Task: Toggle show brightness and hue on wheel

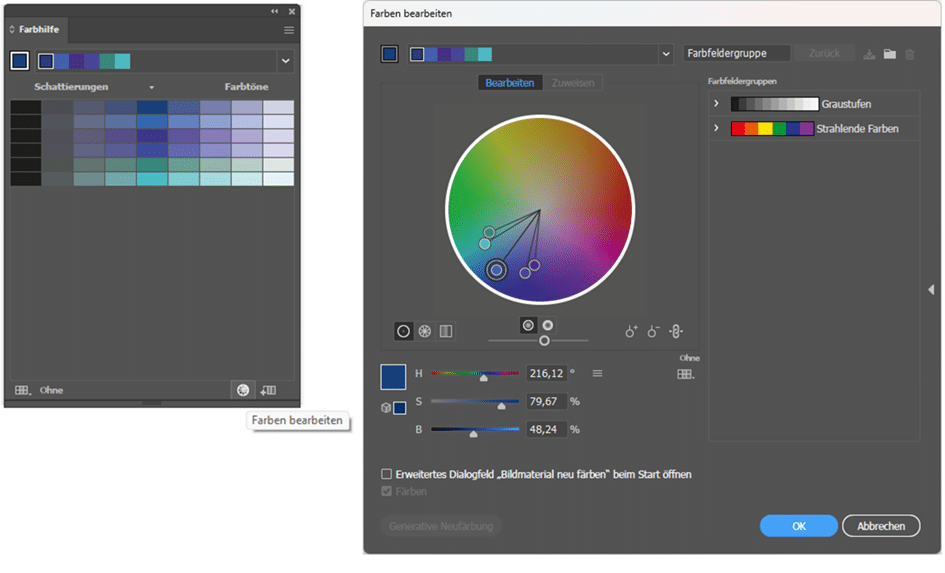Action: [548, 325]
